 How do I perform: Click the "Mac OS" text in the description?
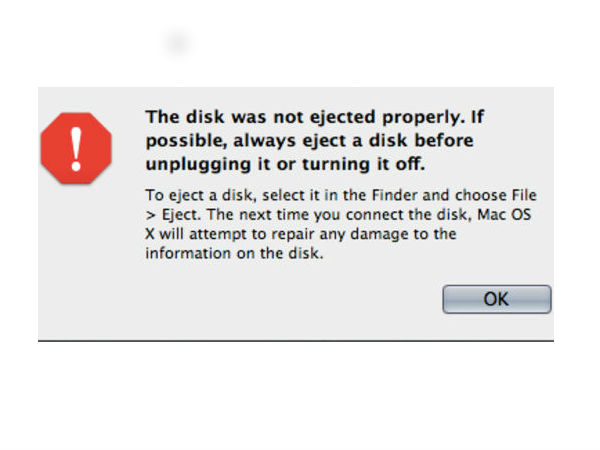(504, 214)
